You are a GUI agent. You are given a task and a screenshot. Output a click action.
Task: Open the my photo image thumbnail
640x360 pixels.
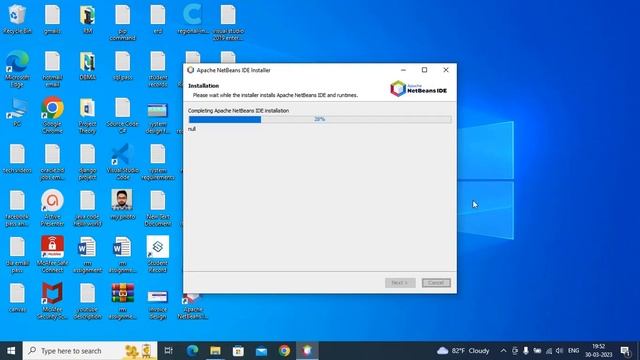point(122,204)
